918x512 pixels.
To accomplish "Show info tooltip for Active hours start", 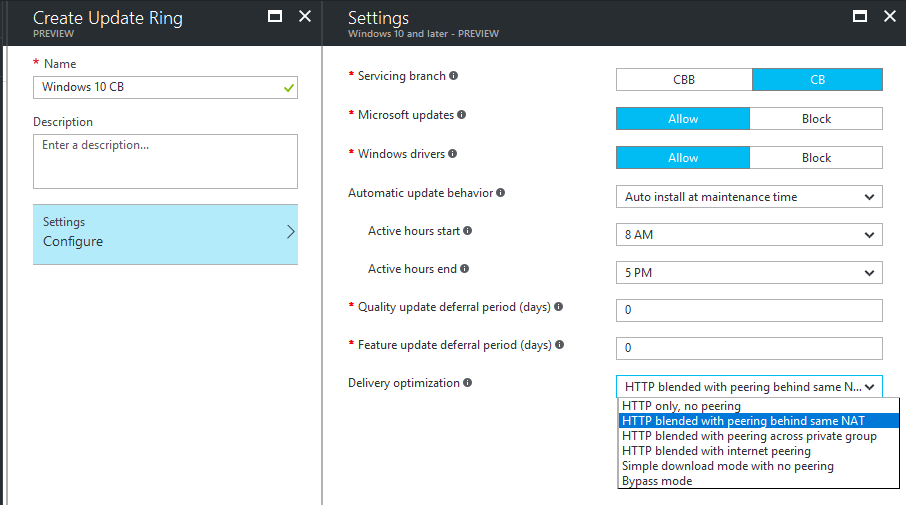I will point(468,231).
